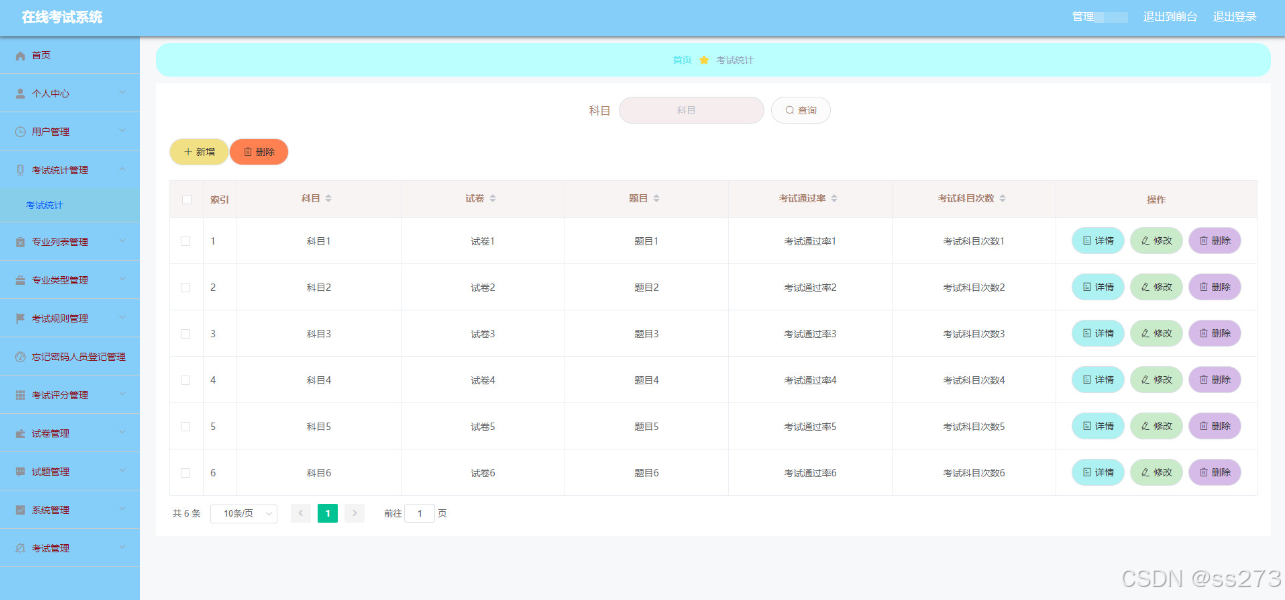Click the home icon beside 首页
The width and height of the screenshot is (1285, 600).
[20, 56]
